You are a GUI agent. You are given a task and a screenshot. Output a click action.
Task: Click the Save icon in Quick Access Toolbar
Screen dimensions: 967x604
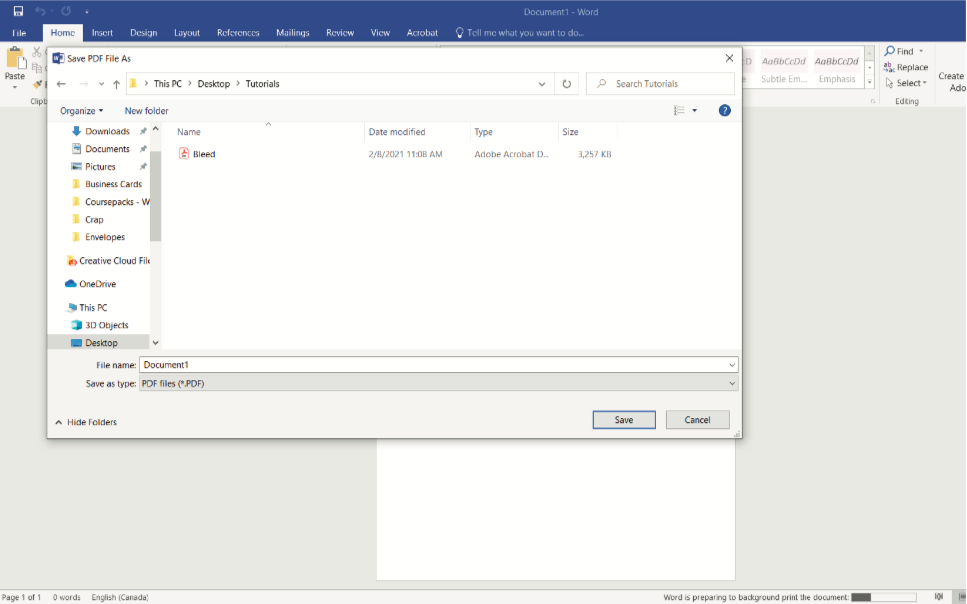[x=18, y=11]
